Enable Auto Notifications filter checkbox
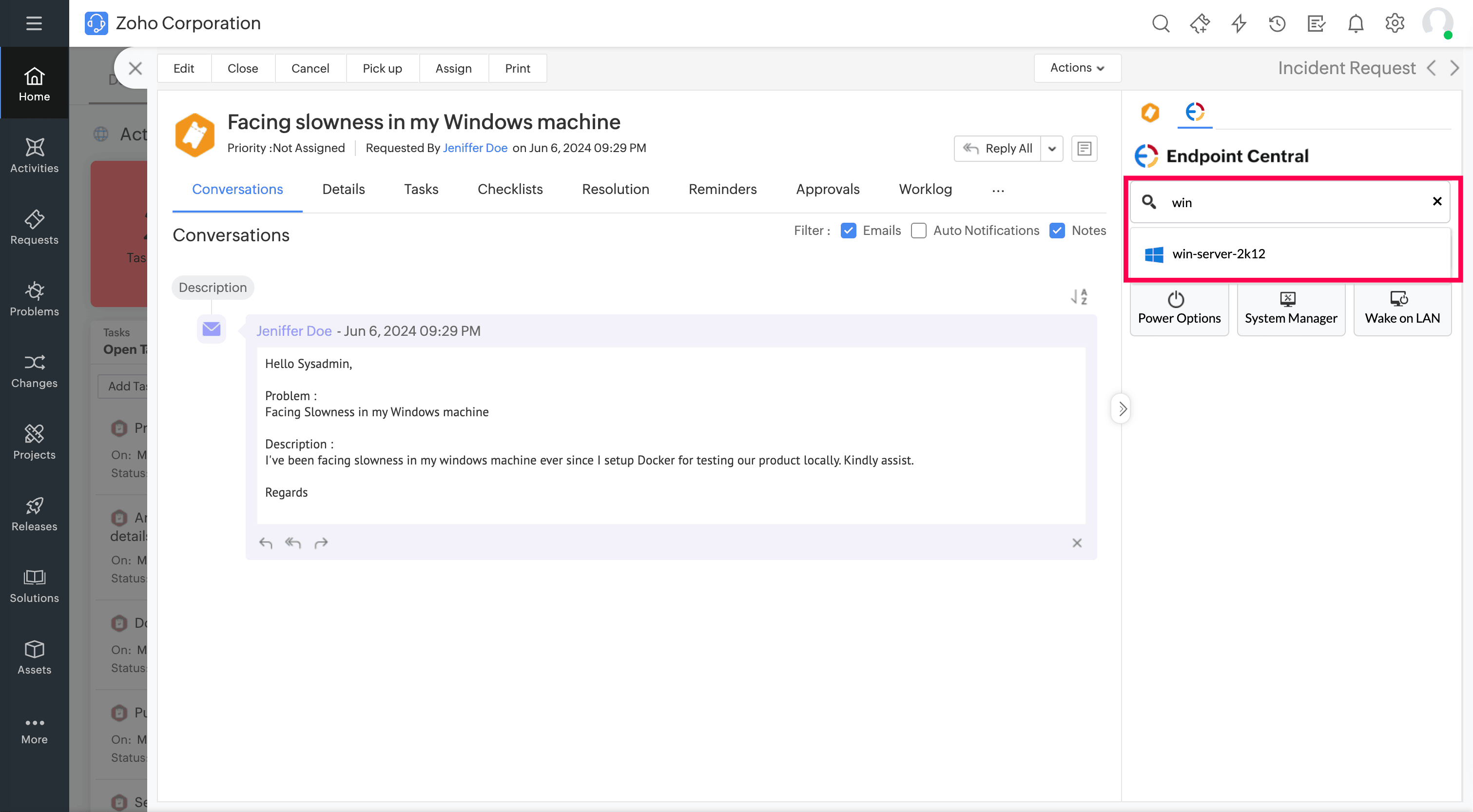Viewport: 1473px width, 812px height. tap(918, 231)
